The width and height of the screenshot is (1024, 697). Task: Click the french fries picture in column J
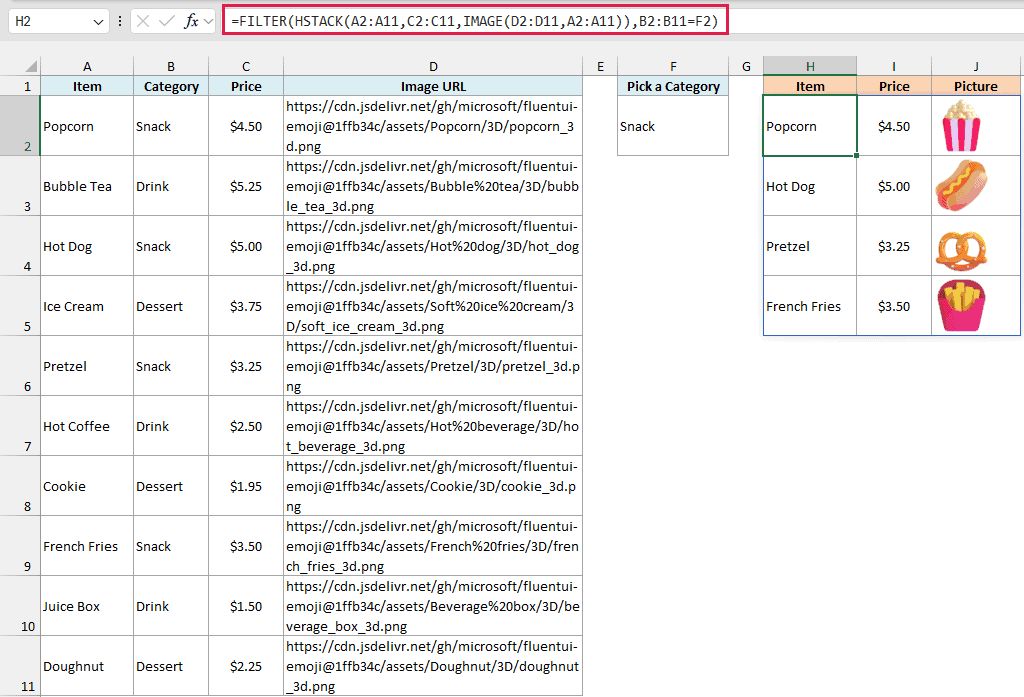click(x=961, y=305)
